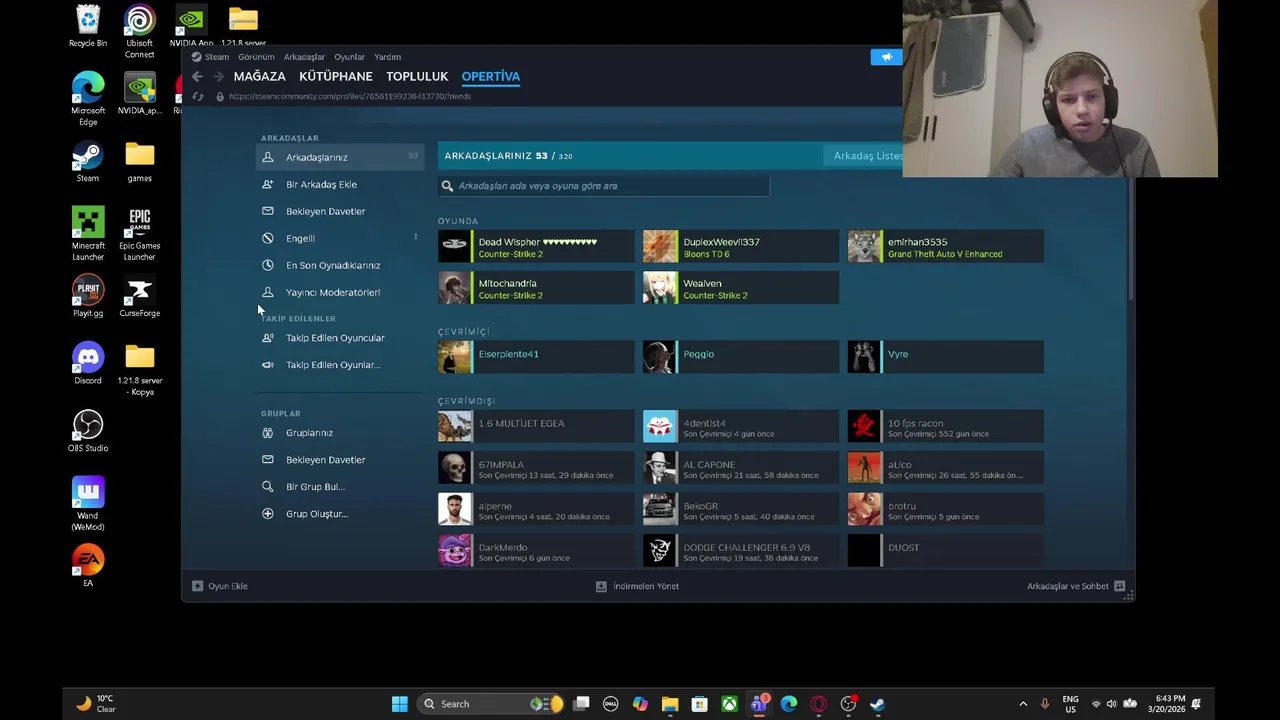This screenshot has width=1280, height=720.
Task: Open Eiserpiente41 online friend card
Action: pos(536,357)
